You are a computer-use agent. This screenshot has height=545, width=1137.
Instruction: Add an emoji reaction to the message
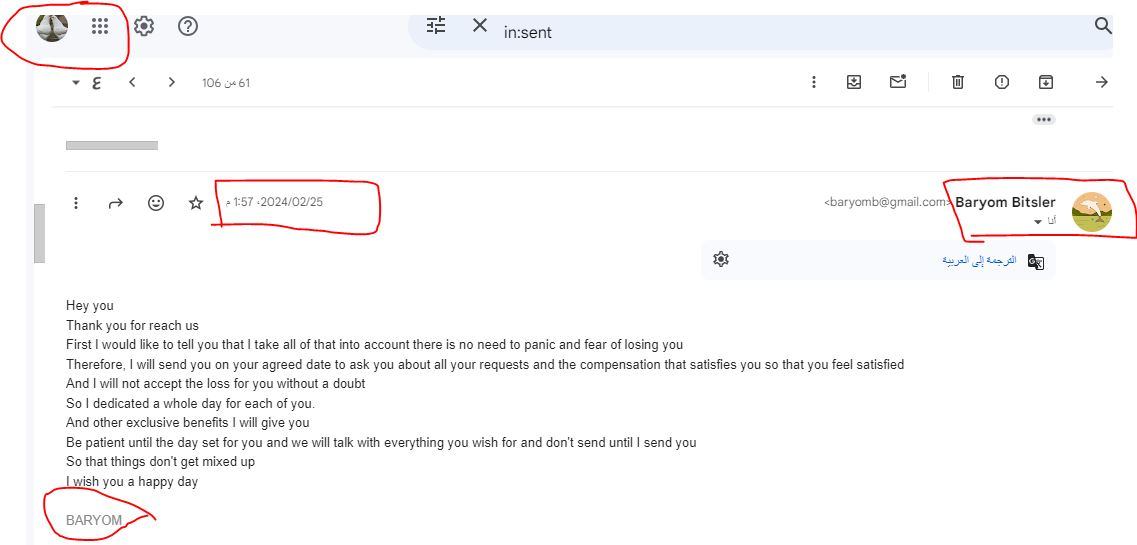(x=156, y=203)
